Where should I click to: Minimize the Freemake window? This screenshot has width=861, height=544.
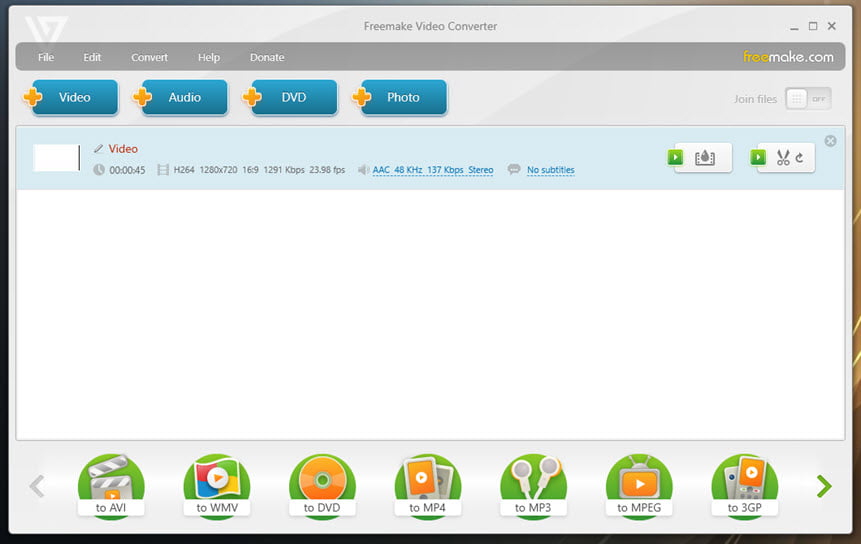coord(794,27)
